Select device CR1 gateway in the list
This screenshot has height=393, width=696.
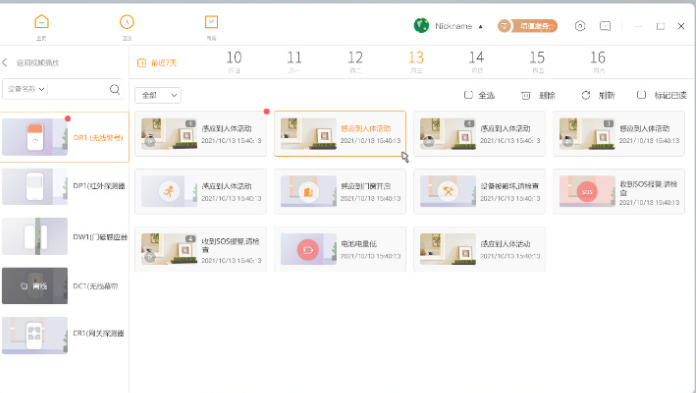point(64,335)
